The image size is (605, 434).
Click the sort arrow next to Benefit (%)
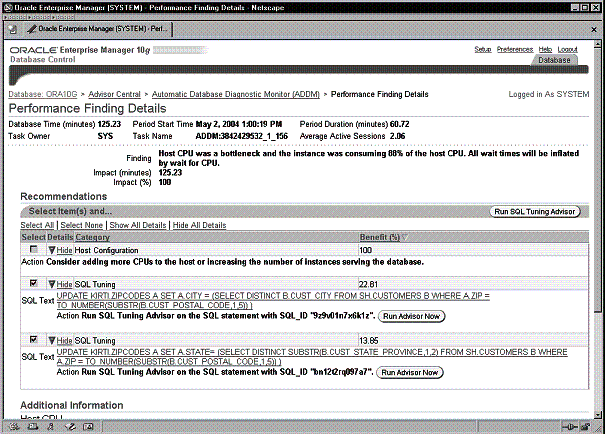pos(405,237)
